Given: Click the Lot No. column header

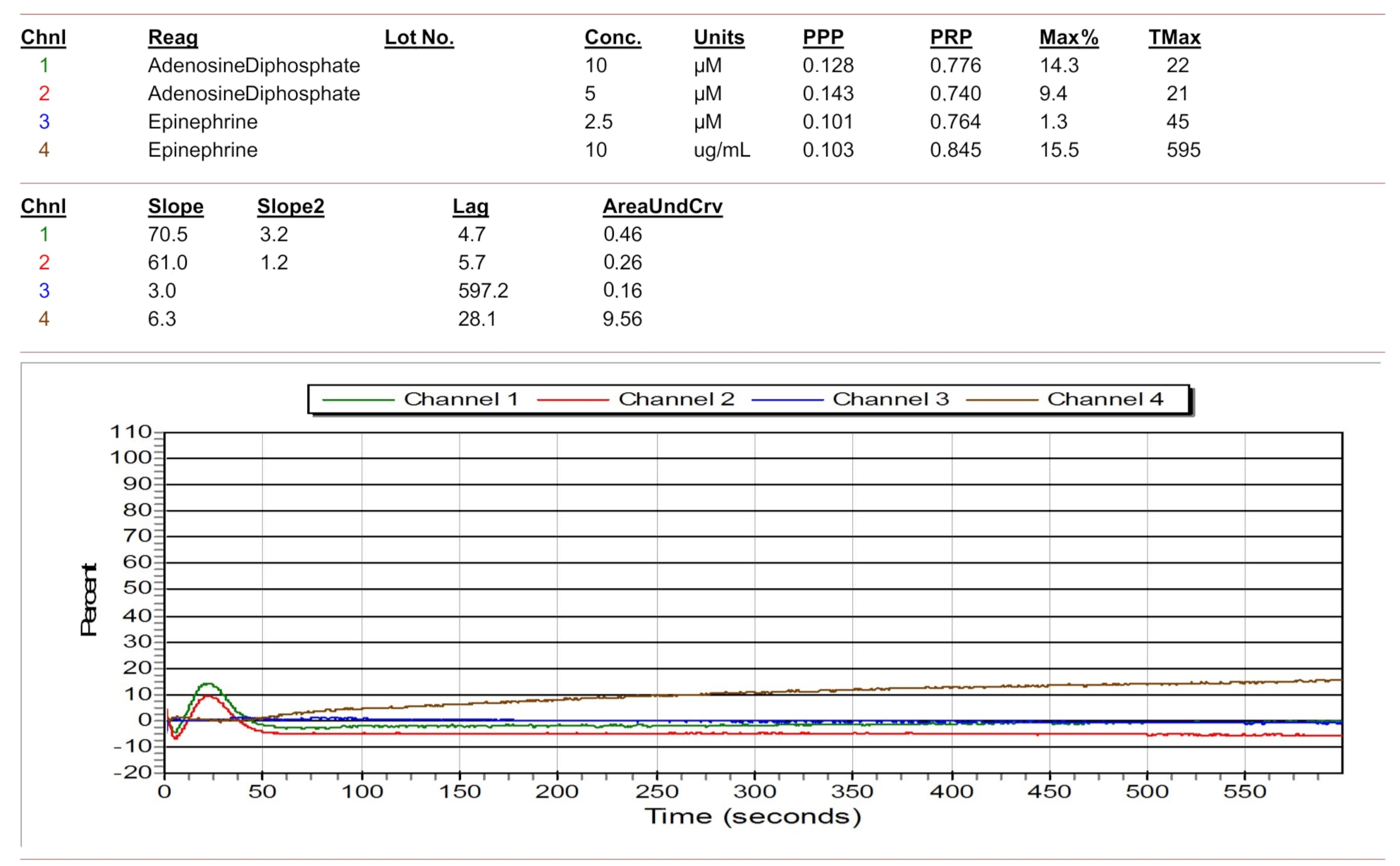Looking at the screenshot, I should (x=419, y=37).
